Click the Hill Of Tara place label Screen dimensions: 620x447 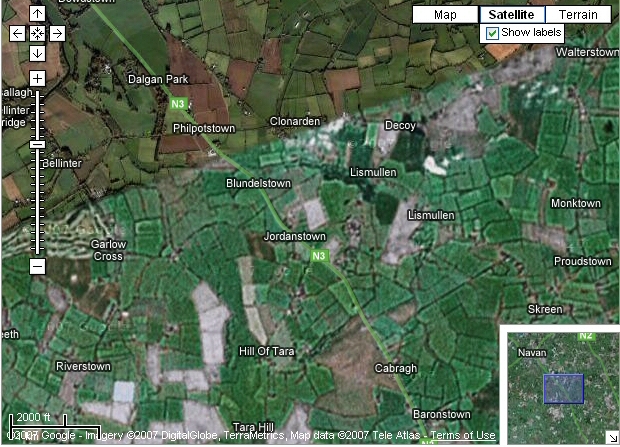(265, 351)
